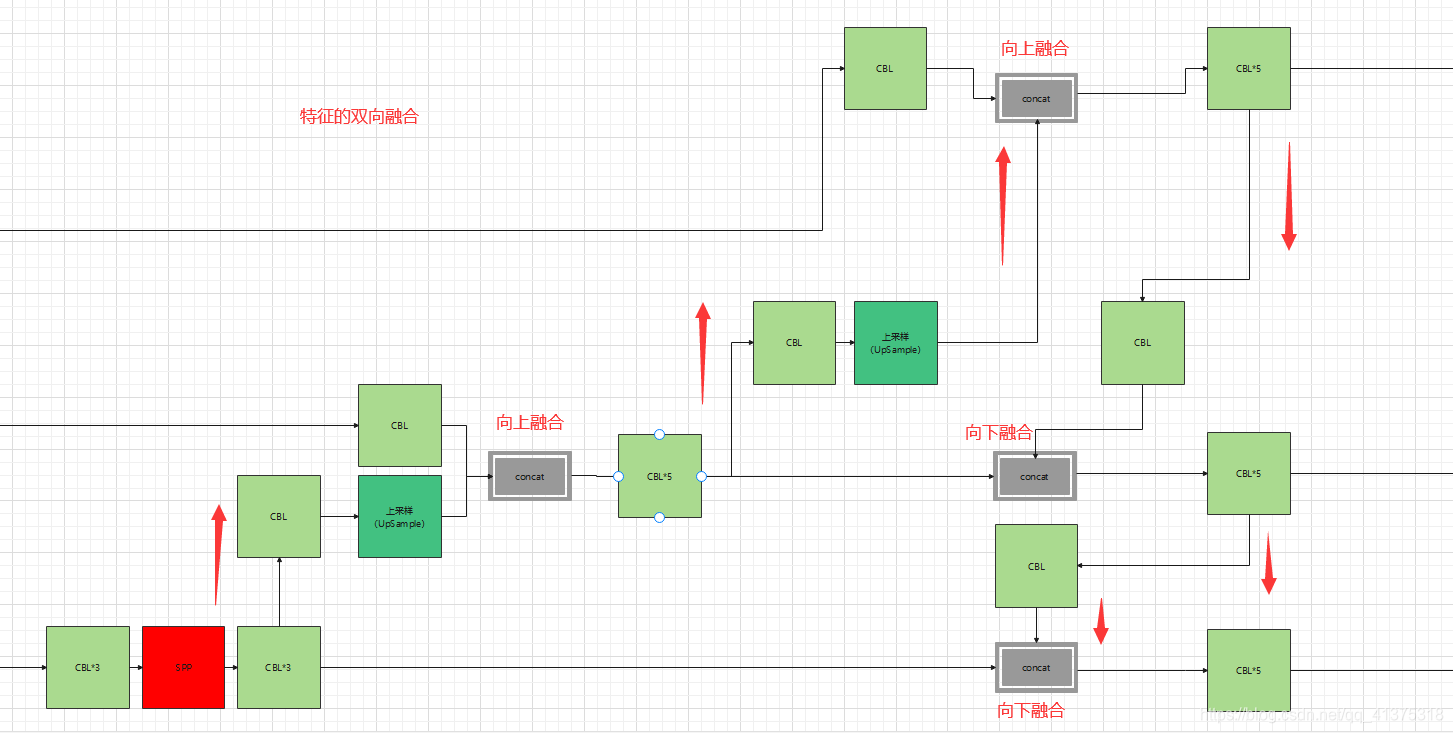The width and height of the screenshot is (1453, 733).
Task: Click the 向下融合 label above the middle concat
Action: pyautogui.click(x=999, y=432)
